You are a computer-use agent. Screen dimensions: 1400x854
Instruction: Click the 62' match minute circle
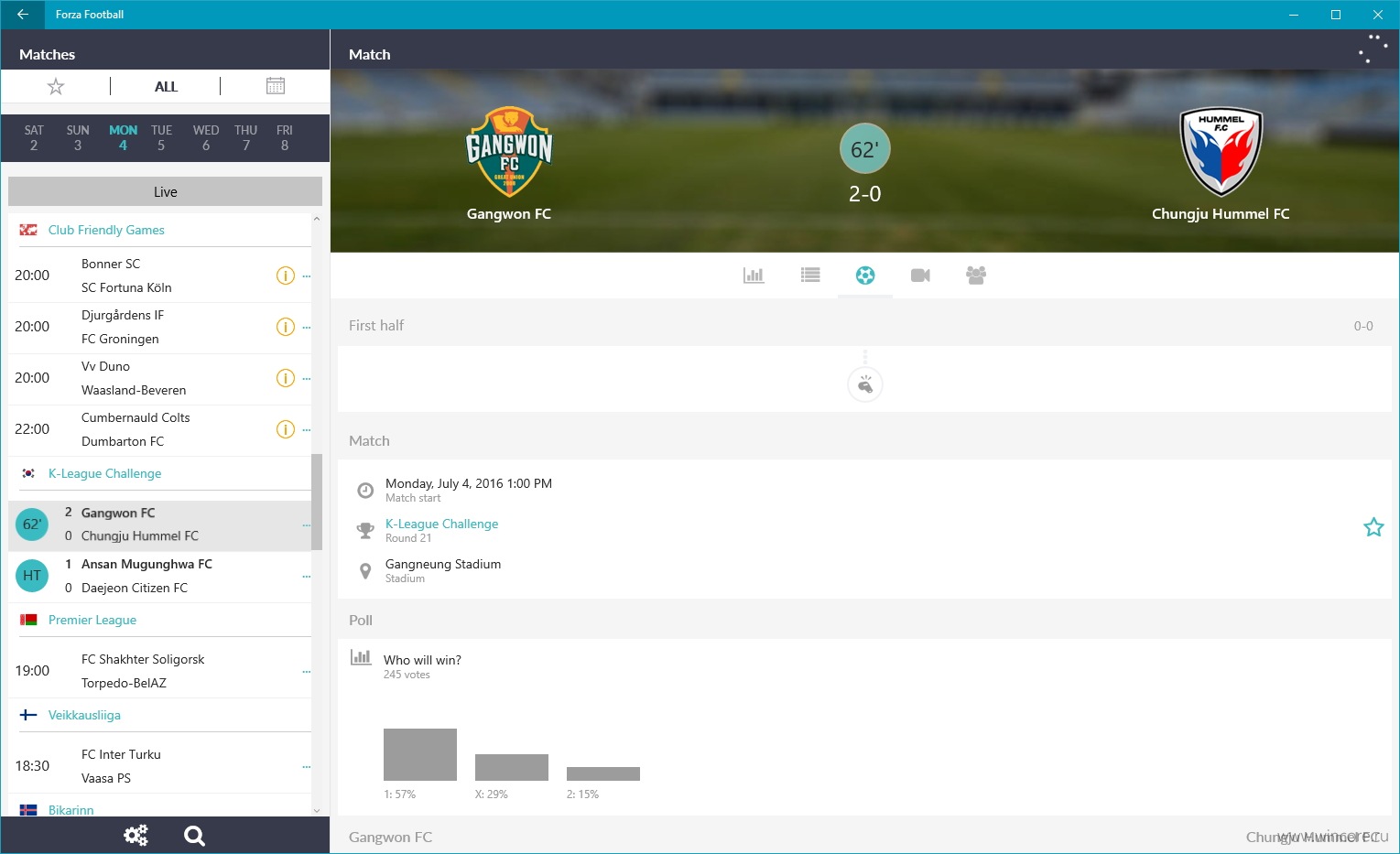[865, 149]
